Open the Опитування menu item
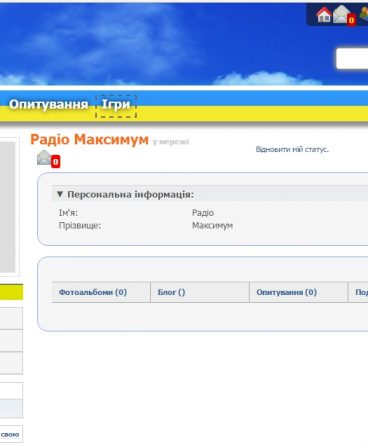368x445 pixels. 48,104
